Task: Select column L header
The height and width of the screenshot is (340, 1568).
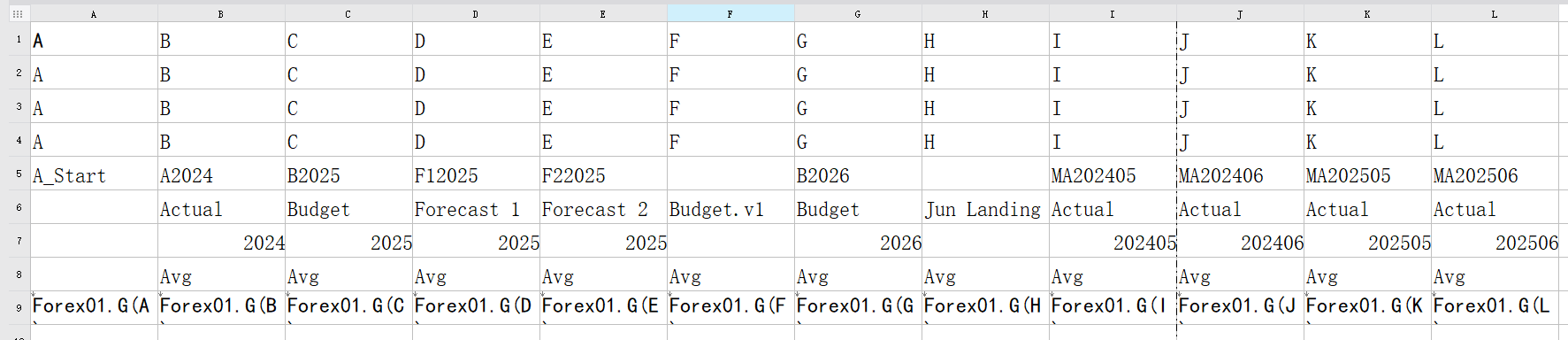Action: point(1495,14)
